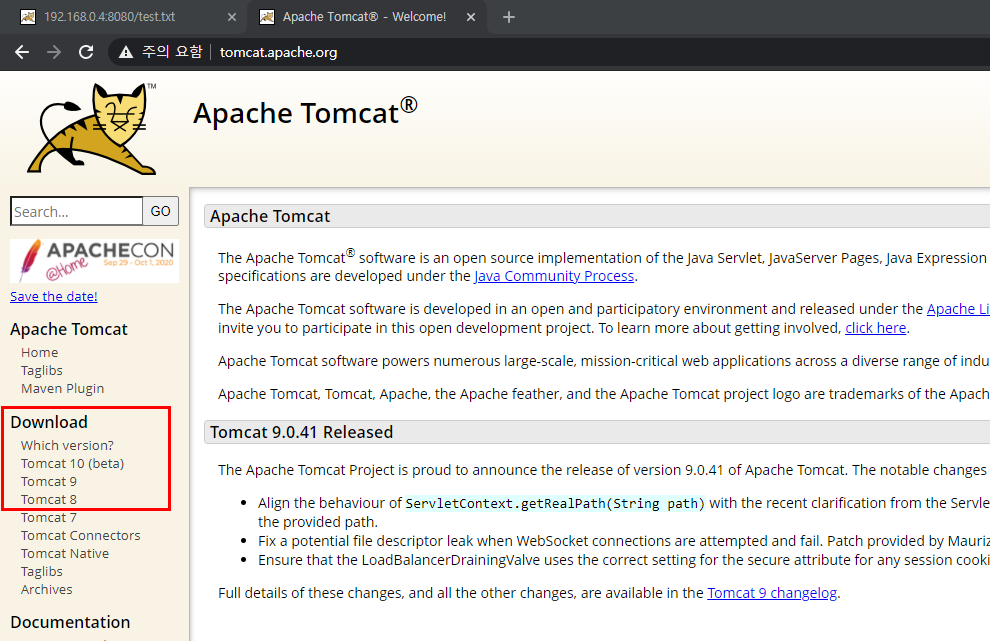
Task: Click the Download sidebar heading
Action: pyautogui.click(x=49, y=422)
